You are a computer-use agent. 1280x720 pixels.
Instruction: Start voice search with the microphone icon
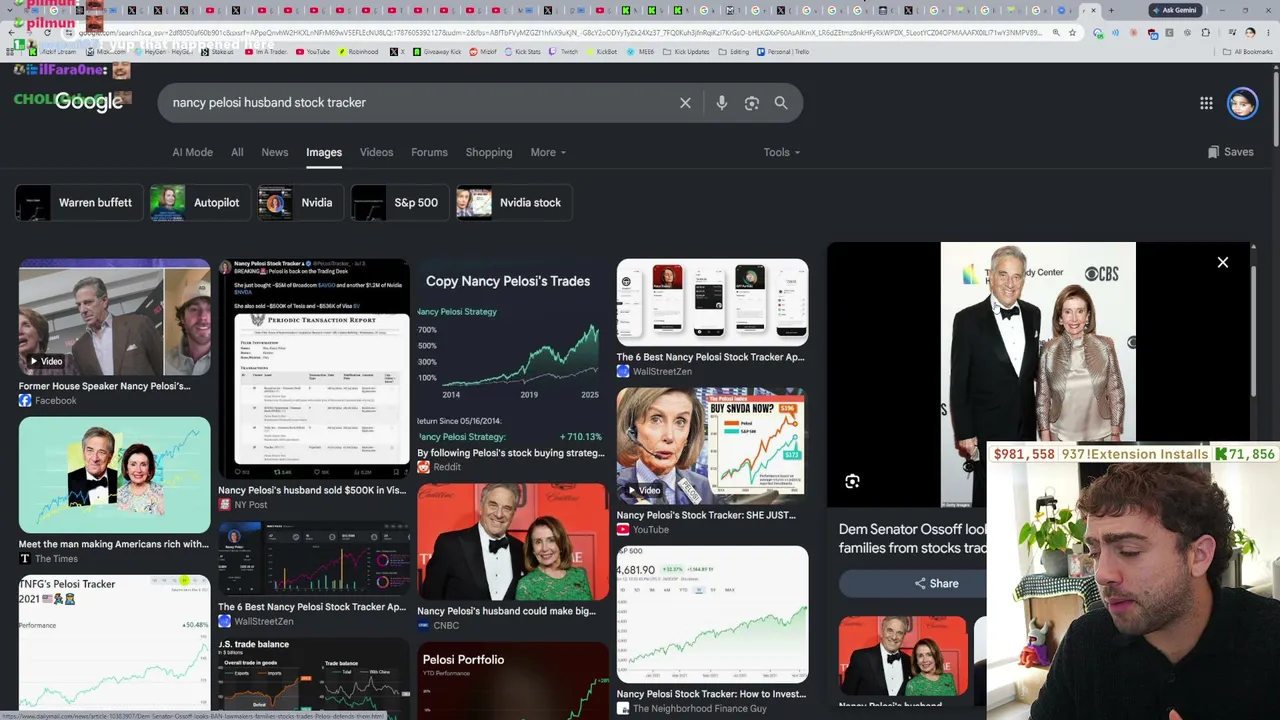pos(721,103)
